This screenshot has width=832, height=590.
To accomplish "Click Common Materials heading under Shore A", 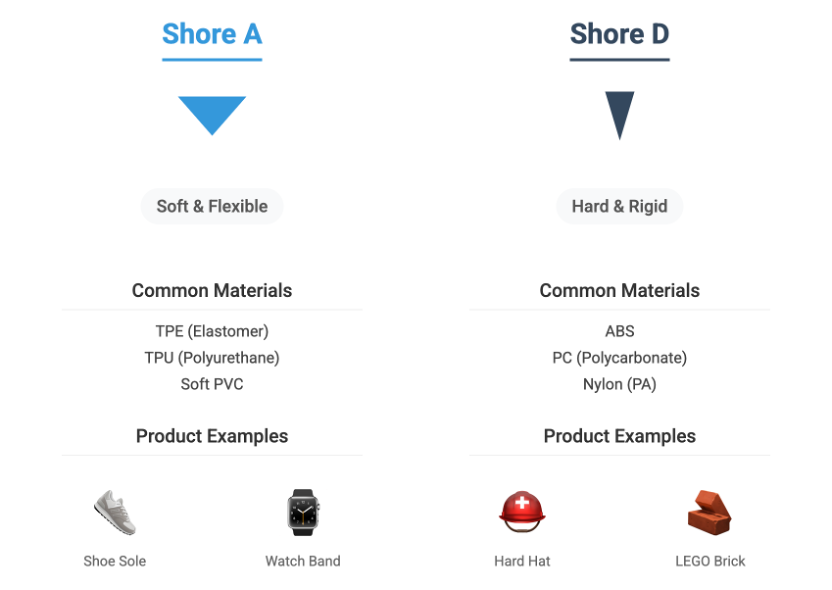I will pos(212,291).
